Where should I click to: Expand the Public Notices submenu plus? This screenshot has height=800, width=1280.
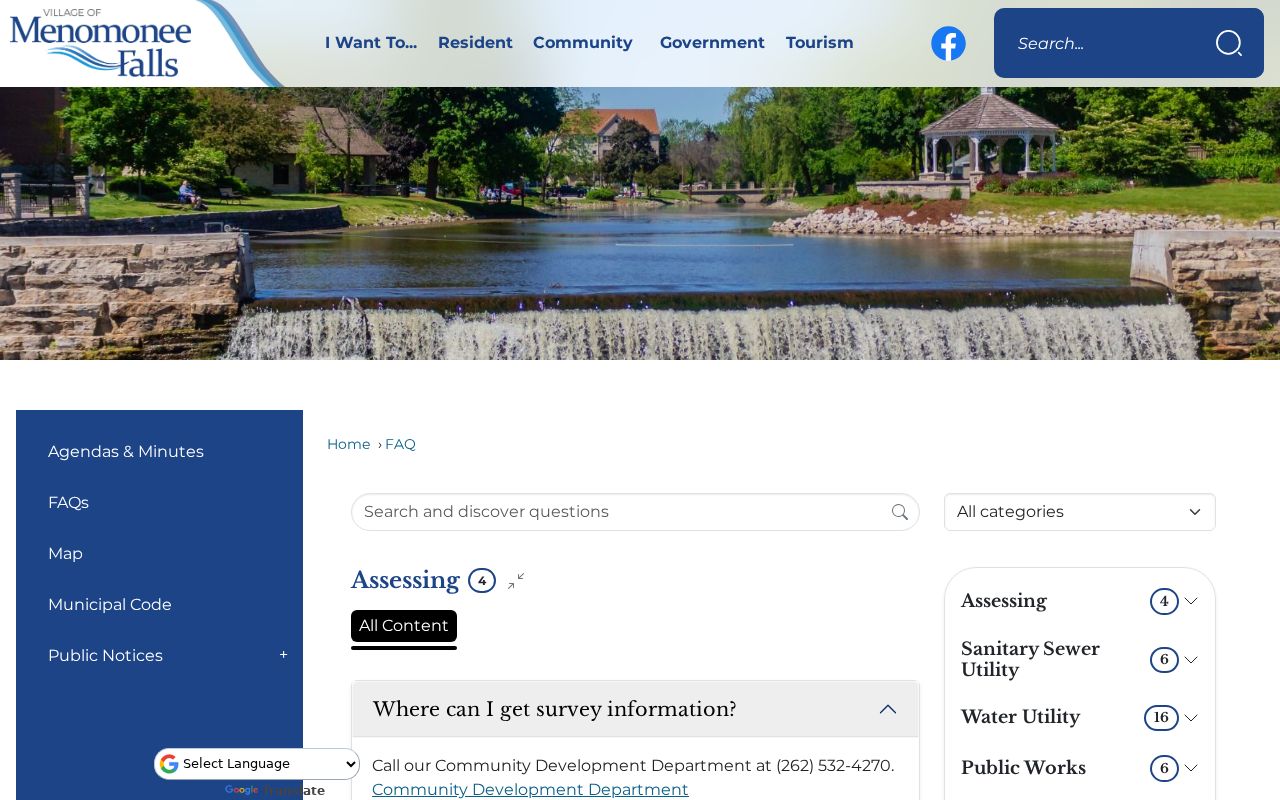pos(284,655)
